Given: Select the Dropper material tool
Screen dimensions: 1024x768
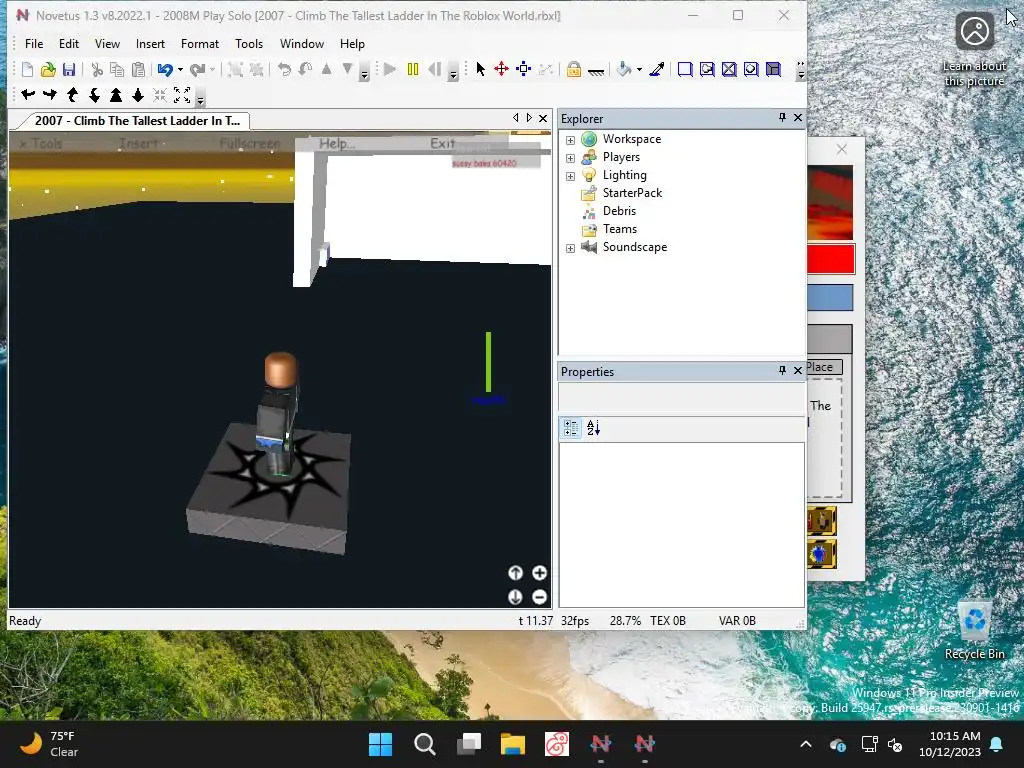Looking at the screenshot, I should coord(656,69).
